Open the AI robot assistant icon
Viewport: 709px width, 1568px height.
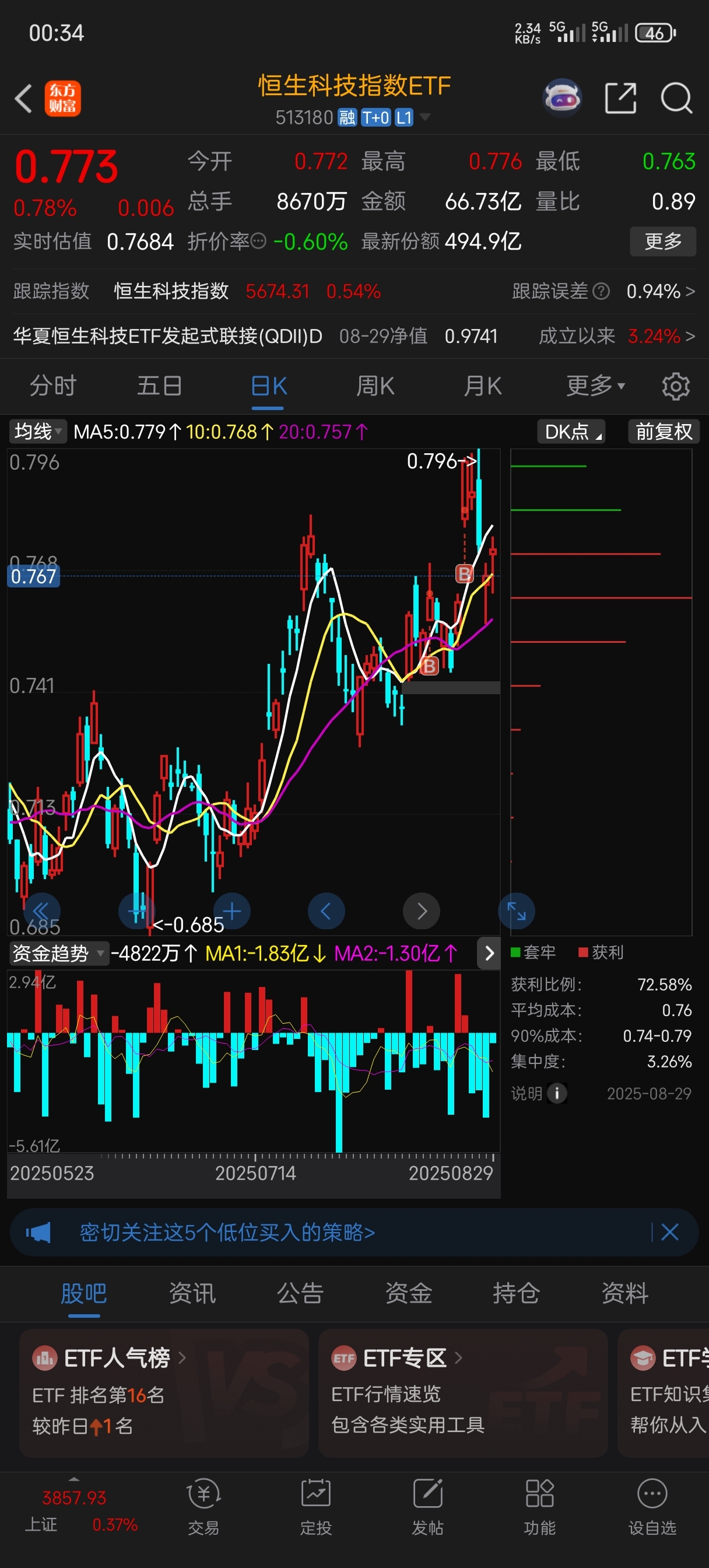[561, 97]
